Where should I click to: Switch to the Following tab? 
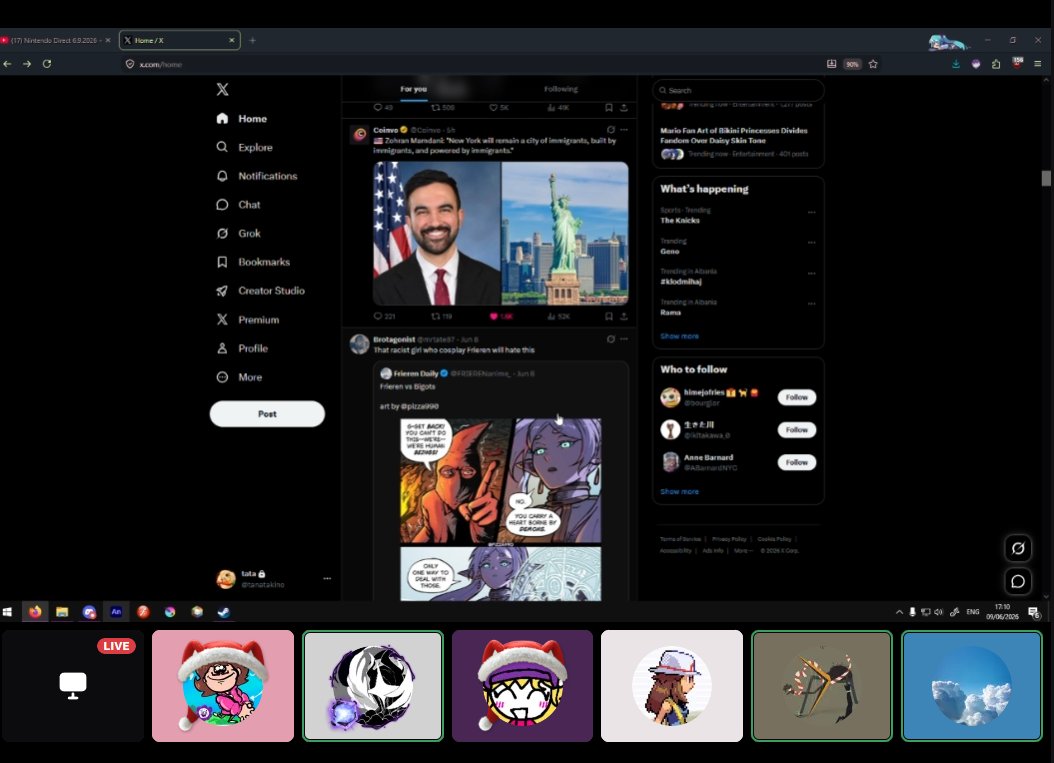[x=561, y=89]
